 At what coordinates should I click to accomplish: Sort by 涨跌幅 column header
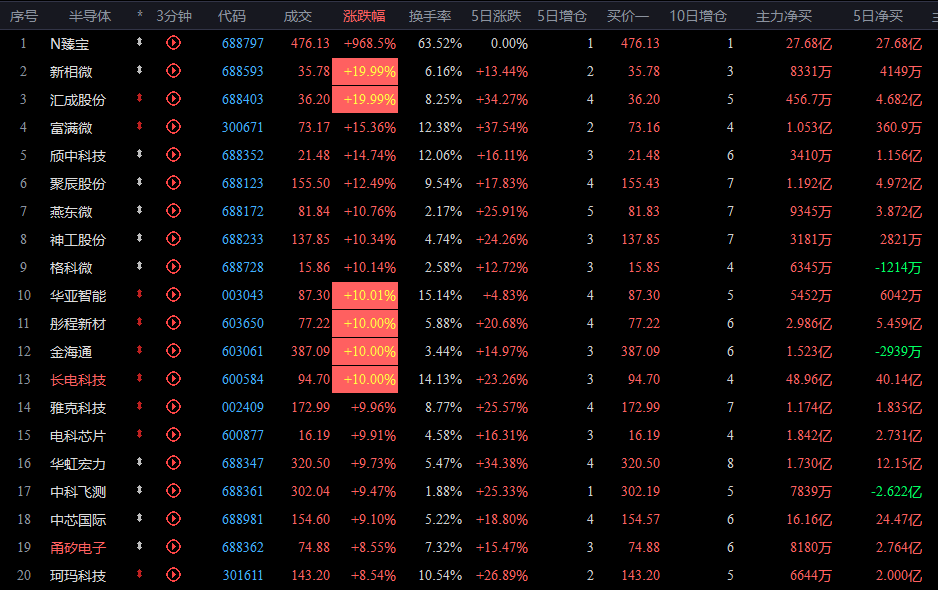pyautogui.click(x=364, y=16)
